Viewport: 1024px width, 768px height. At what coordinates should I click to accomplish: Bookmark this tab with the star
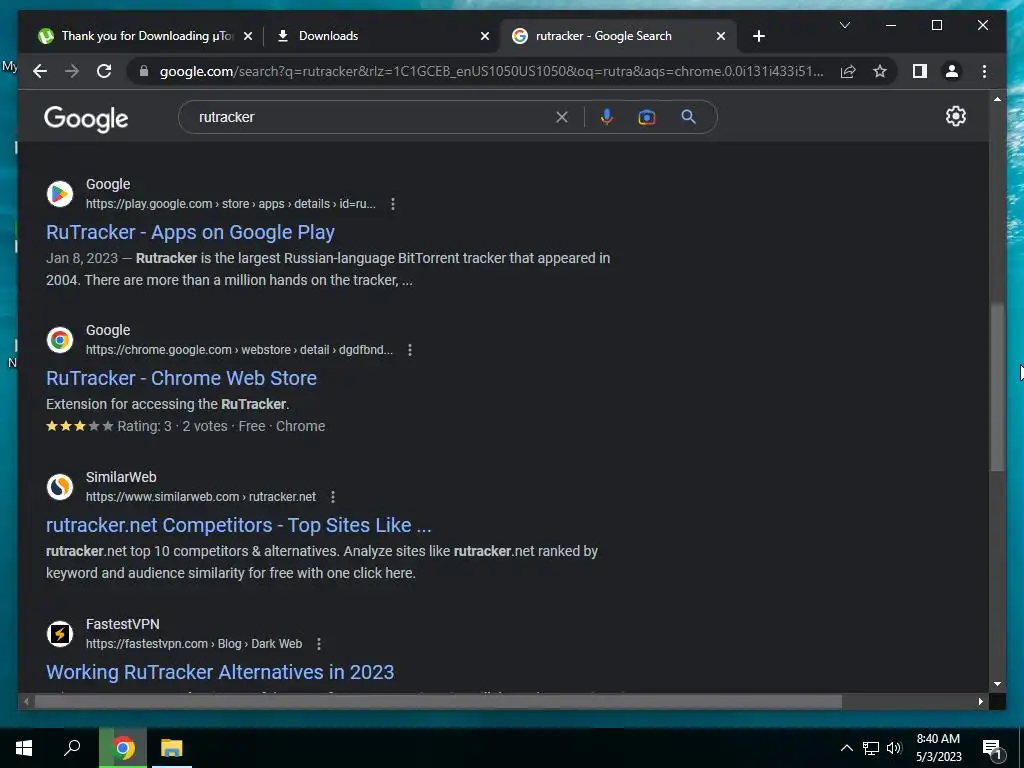tap(880, 71)
